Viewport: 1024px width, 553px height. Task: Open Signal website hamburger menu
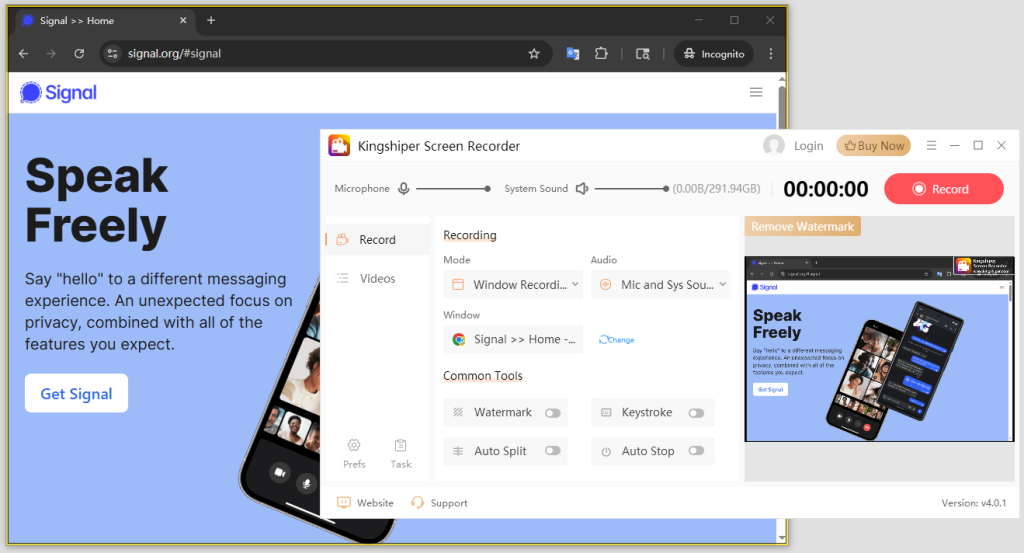click(x=756, y=92)
